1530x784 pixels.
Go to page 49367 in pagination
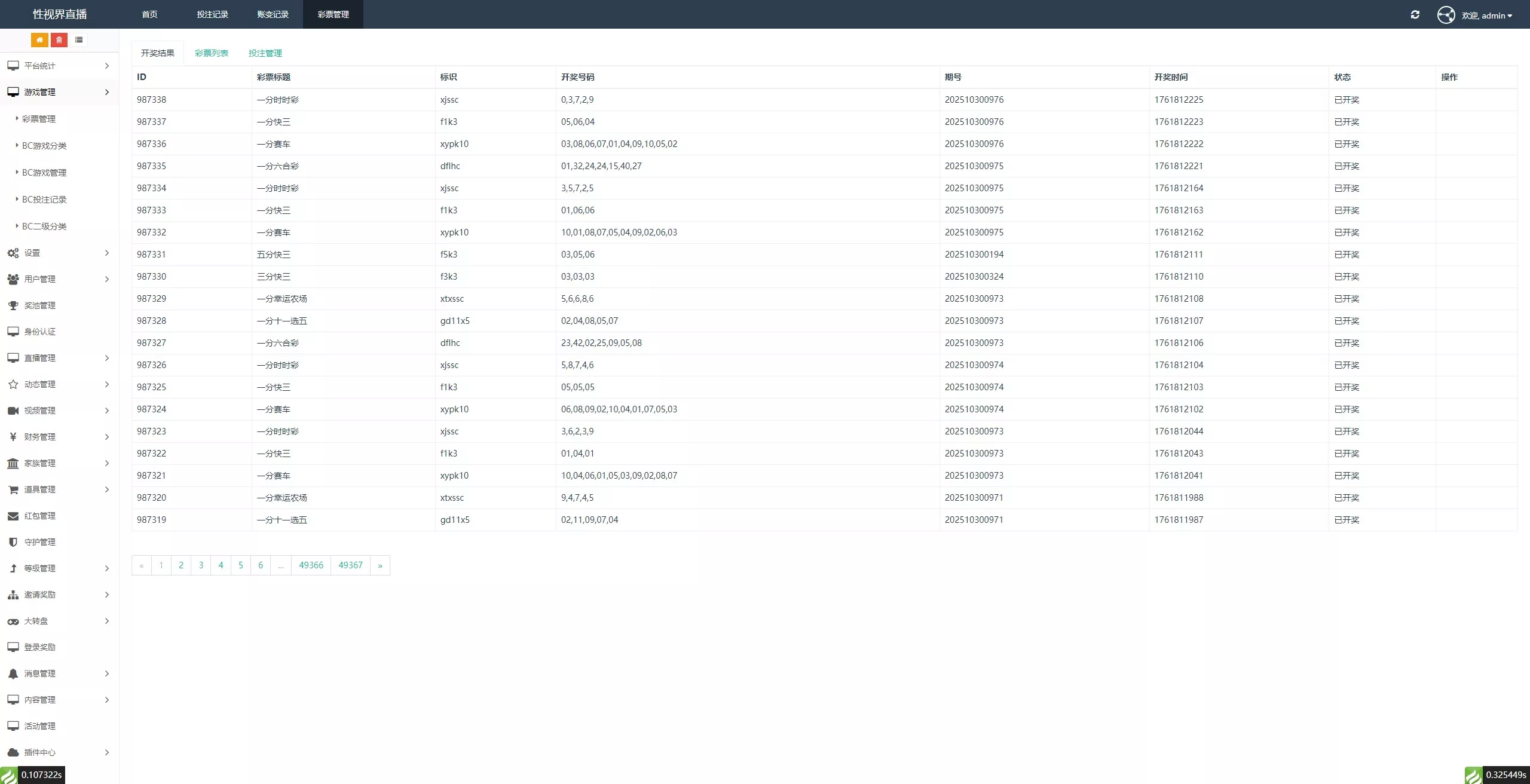coord(350,565)
